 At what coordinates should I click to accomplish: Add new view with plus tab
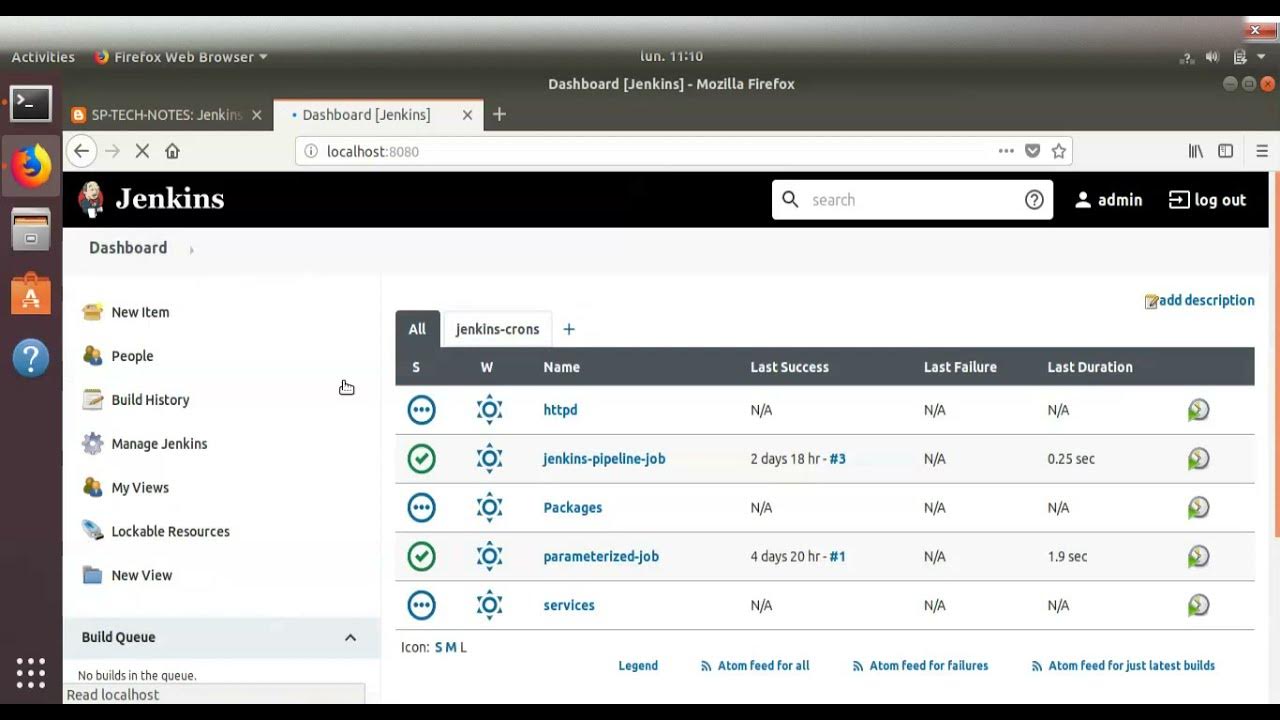click(x=569, y=329)
